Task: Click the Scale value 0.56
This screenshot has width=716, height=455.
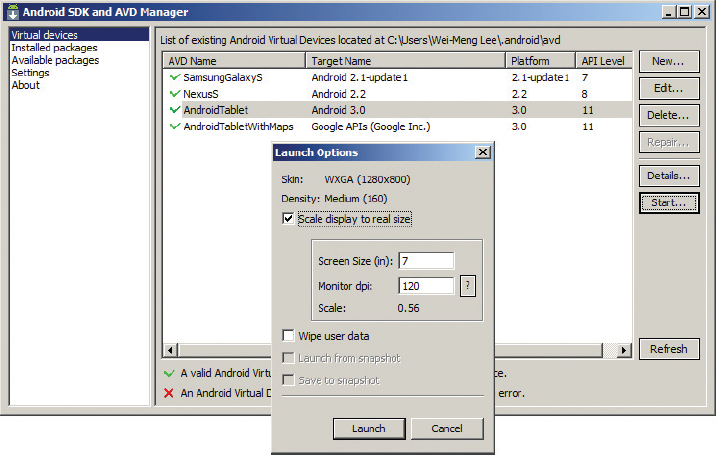Action: coord(408,308)
